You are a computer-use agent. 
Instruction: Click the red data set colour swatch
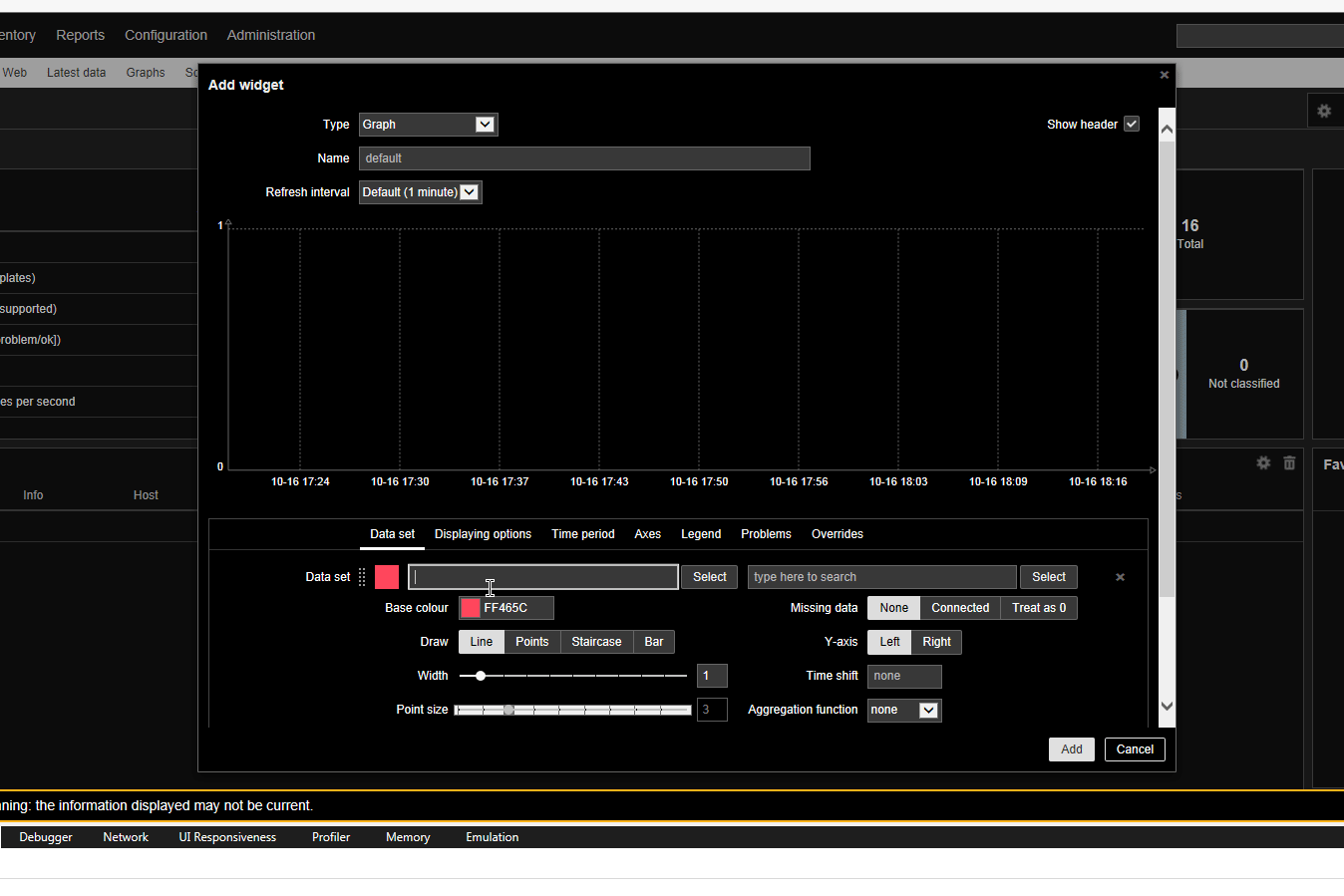click(387, 577)
